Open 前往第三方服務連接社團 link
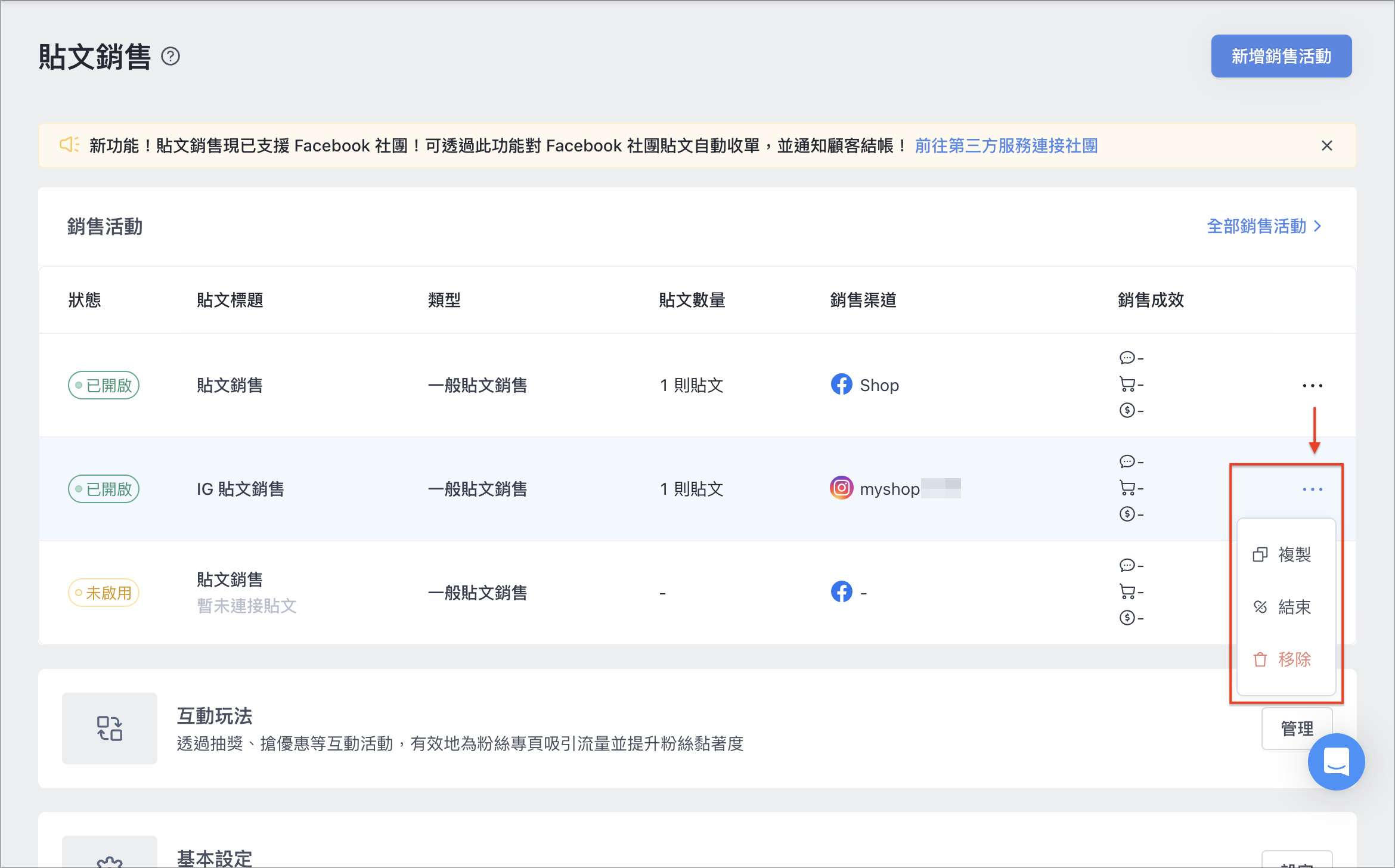Image resolution: width=1395 pixels, height=868 pixels. (x=1006, y=146)
